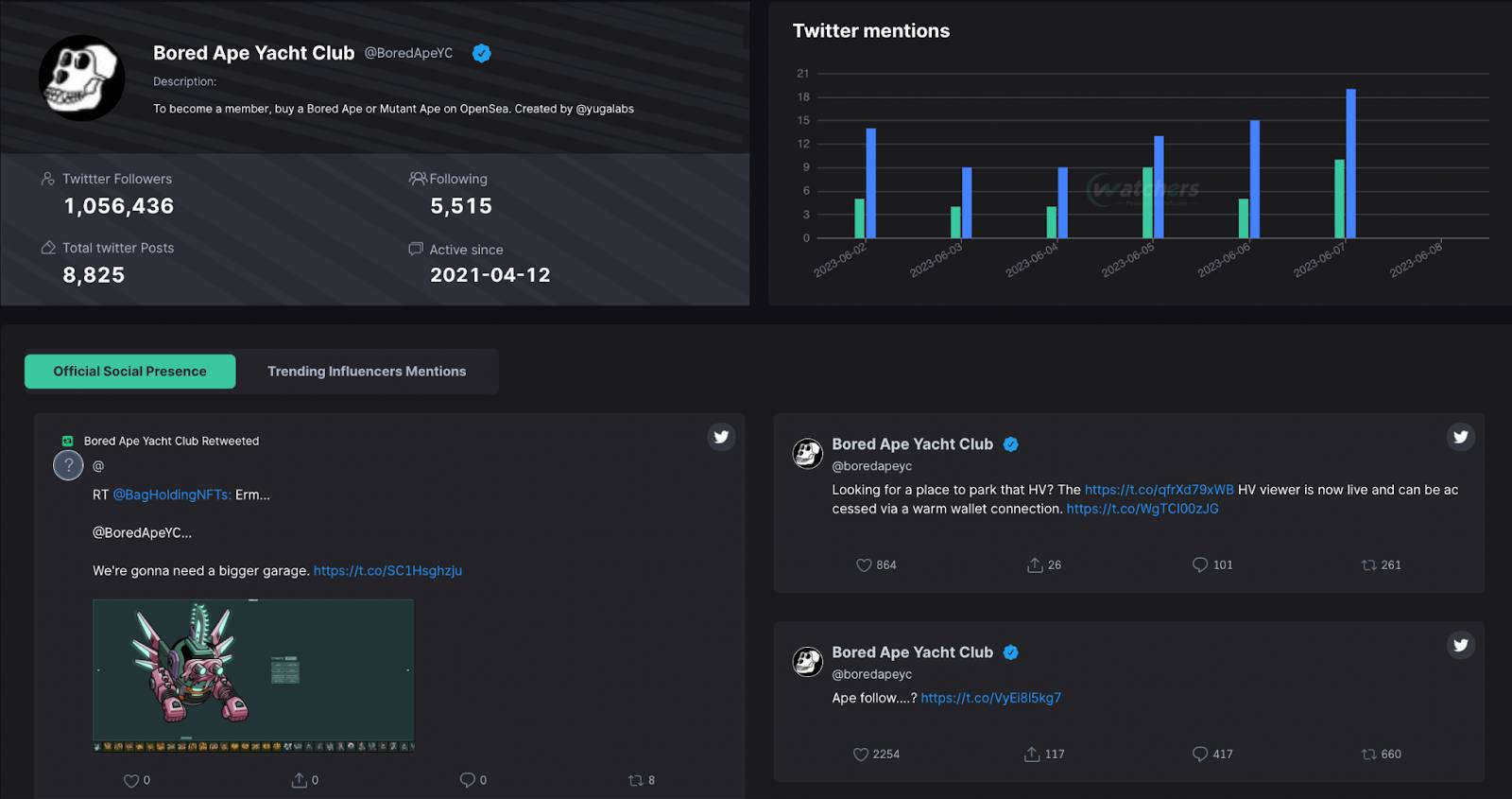Click share icon on the retweeted garage post
The width and height of the screenshot is (1512, 799).
(299, 780)
